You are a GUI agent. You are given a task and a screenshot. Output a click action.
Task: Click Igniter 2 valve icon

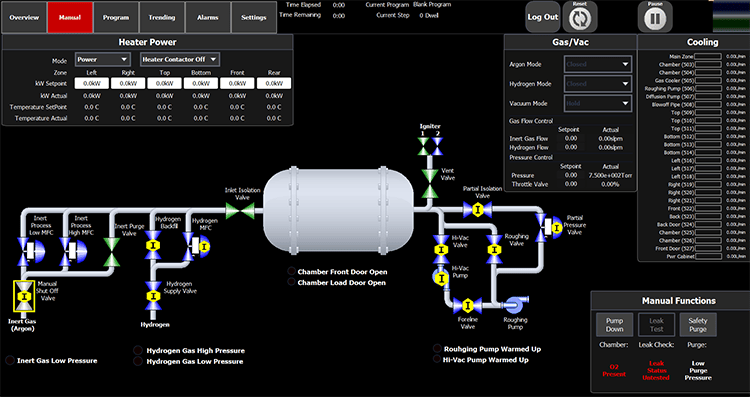pyautogui.click(x=437, y=146)
